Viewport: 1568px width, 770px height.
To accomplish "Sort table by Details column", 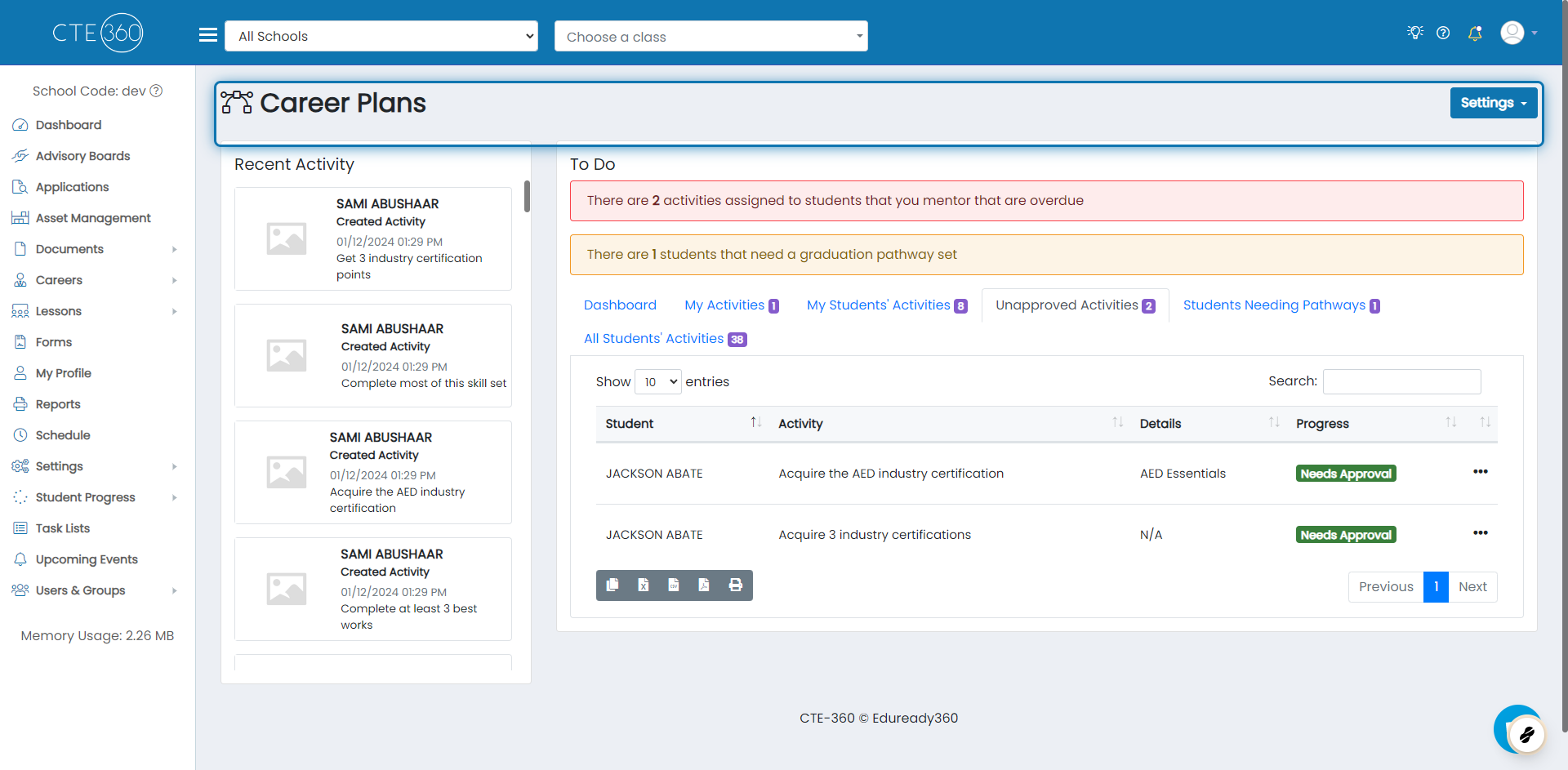I will tap(1209, 423).
